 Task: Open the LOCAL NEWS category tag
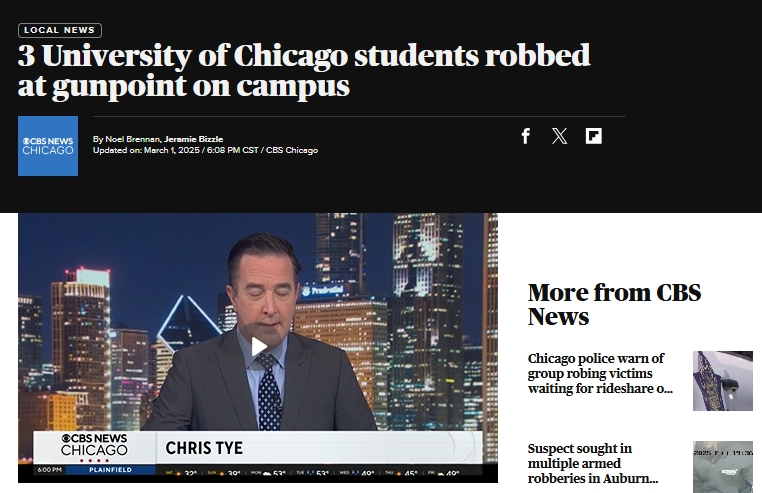60,30
